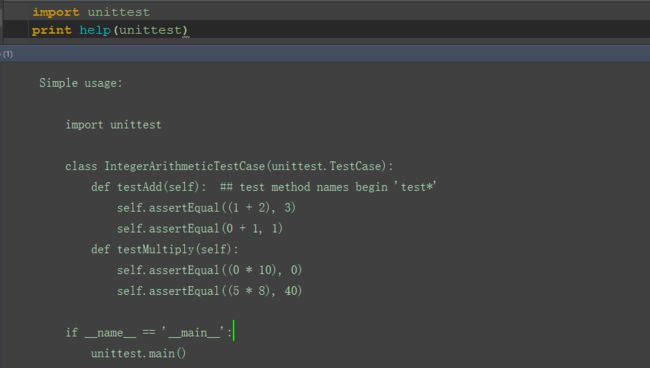The image size is (650, 368).
Task: Click the "Simple usage:" heading text
Action: pyautogui.click(x=81, y=83)
